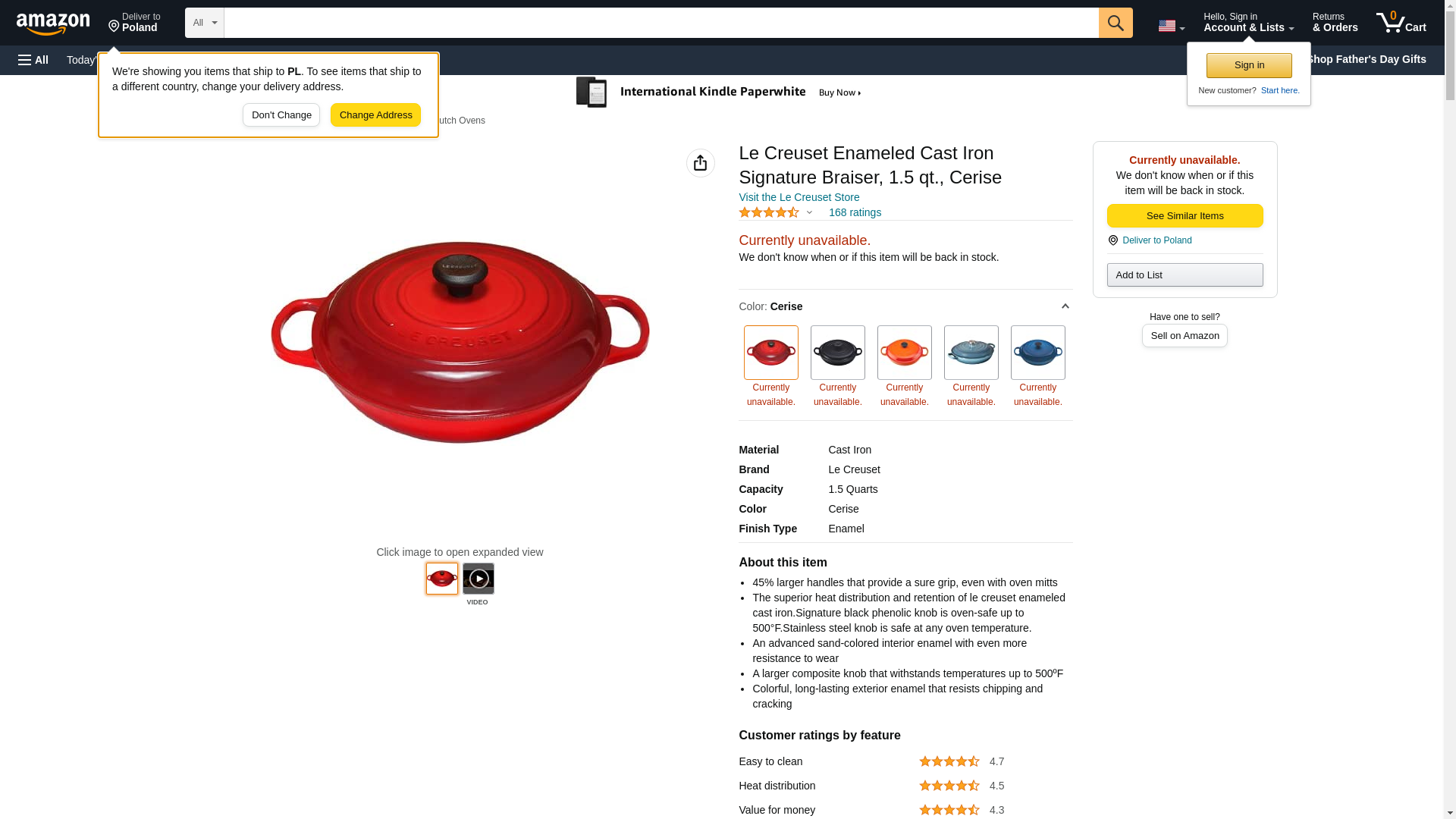Viewport: 1456px width, 819px height.
Task: Click the share icon above product image
Action: click(x=700, y=163)
